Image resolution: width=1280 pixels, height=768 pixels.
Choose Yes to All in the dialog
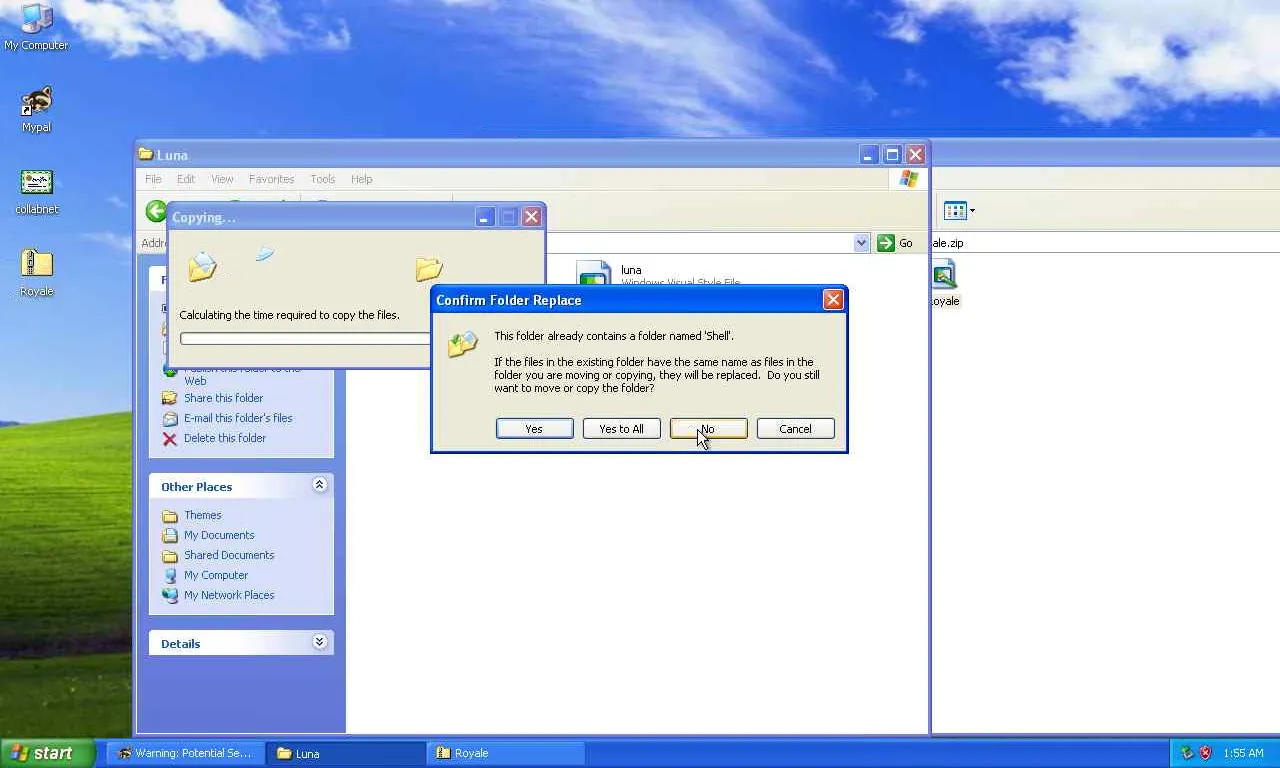pos(622,429)
